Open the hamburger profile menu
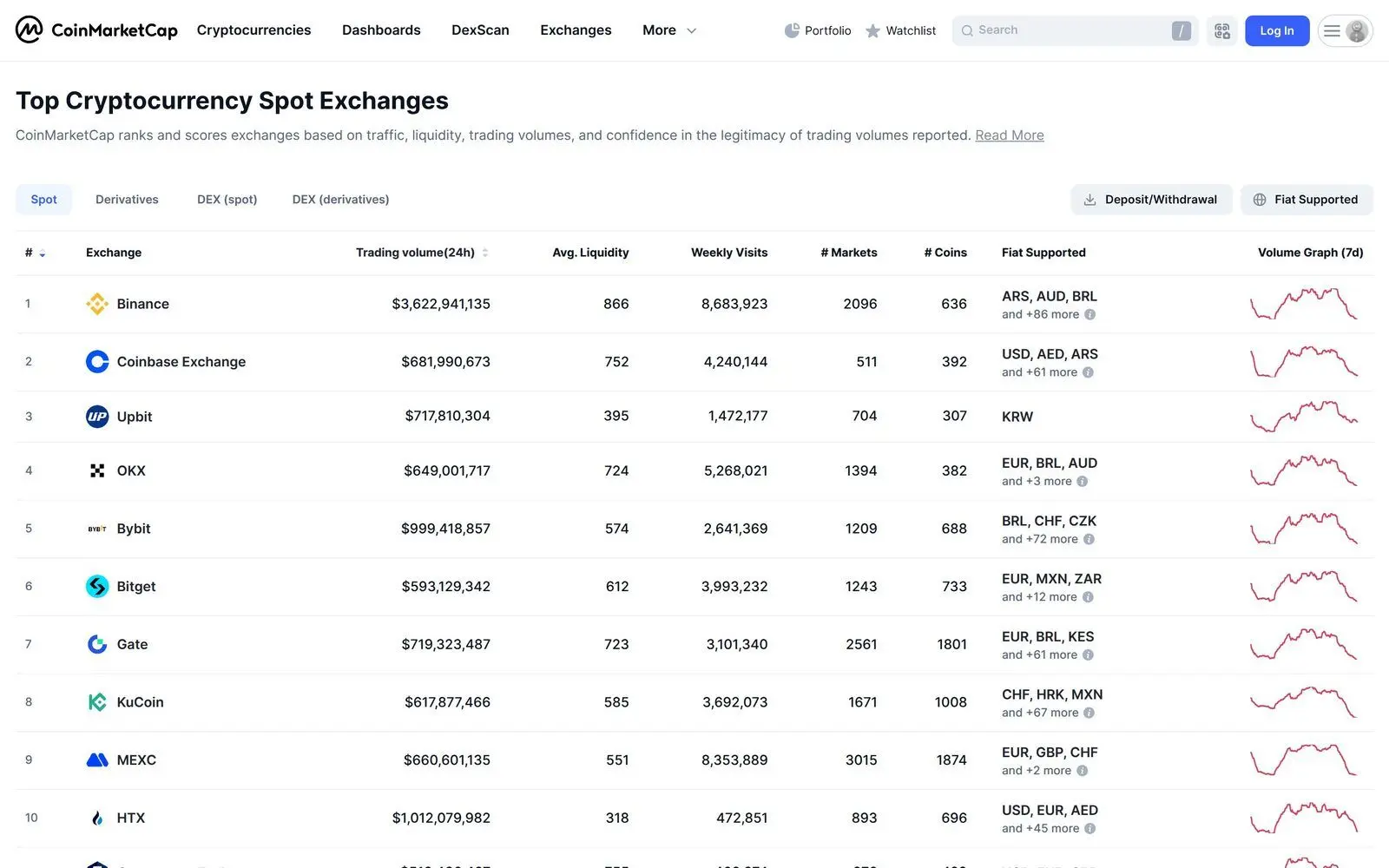 tap(1345, 30)
